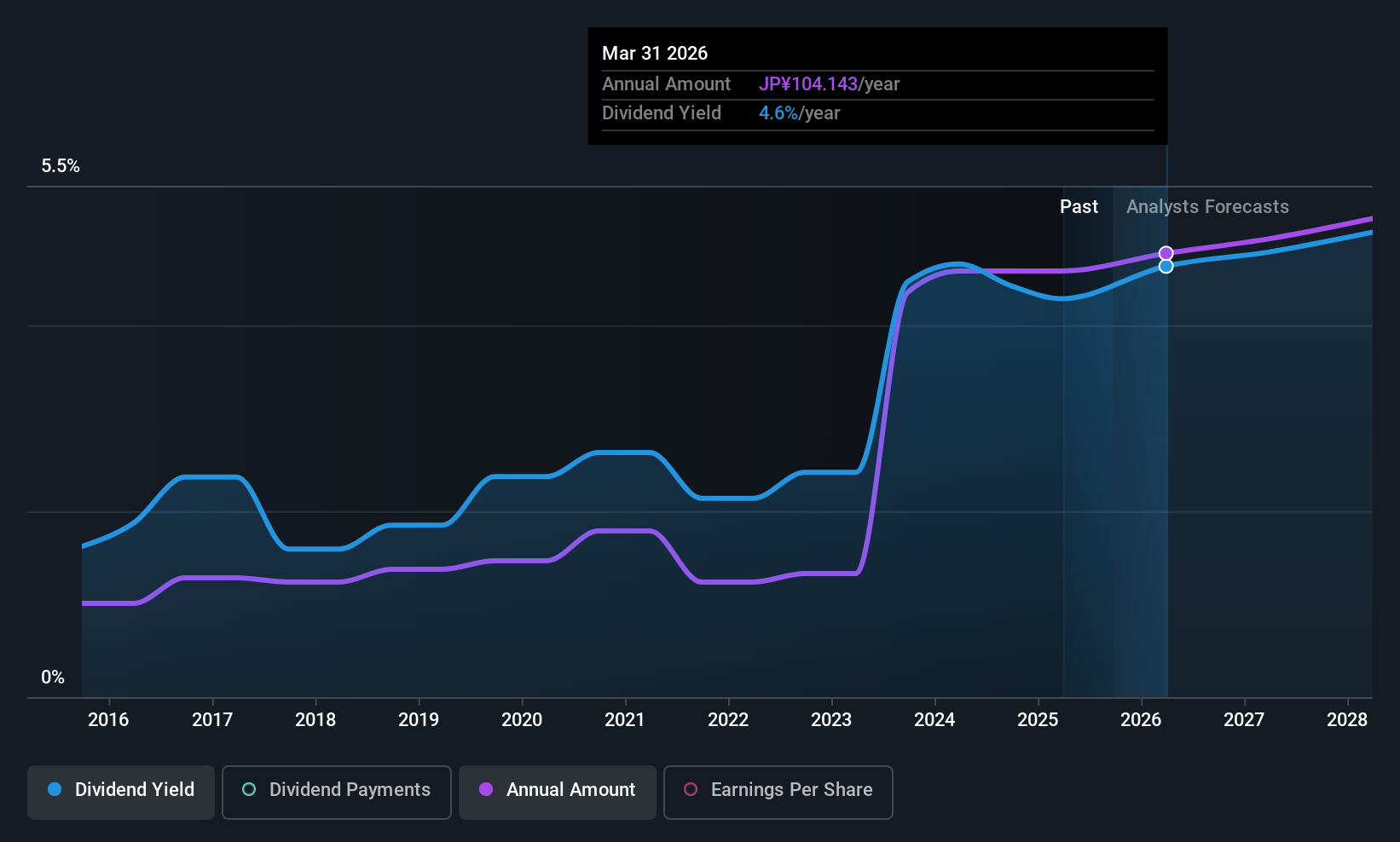Click the 2025 x-axis label
This screenshot has height=842, width=1400.
tap(1038, 720)
